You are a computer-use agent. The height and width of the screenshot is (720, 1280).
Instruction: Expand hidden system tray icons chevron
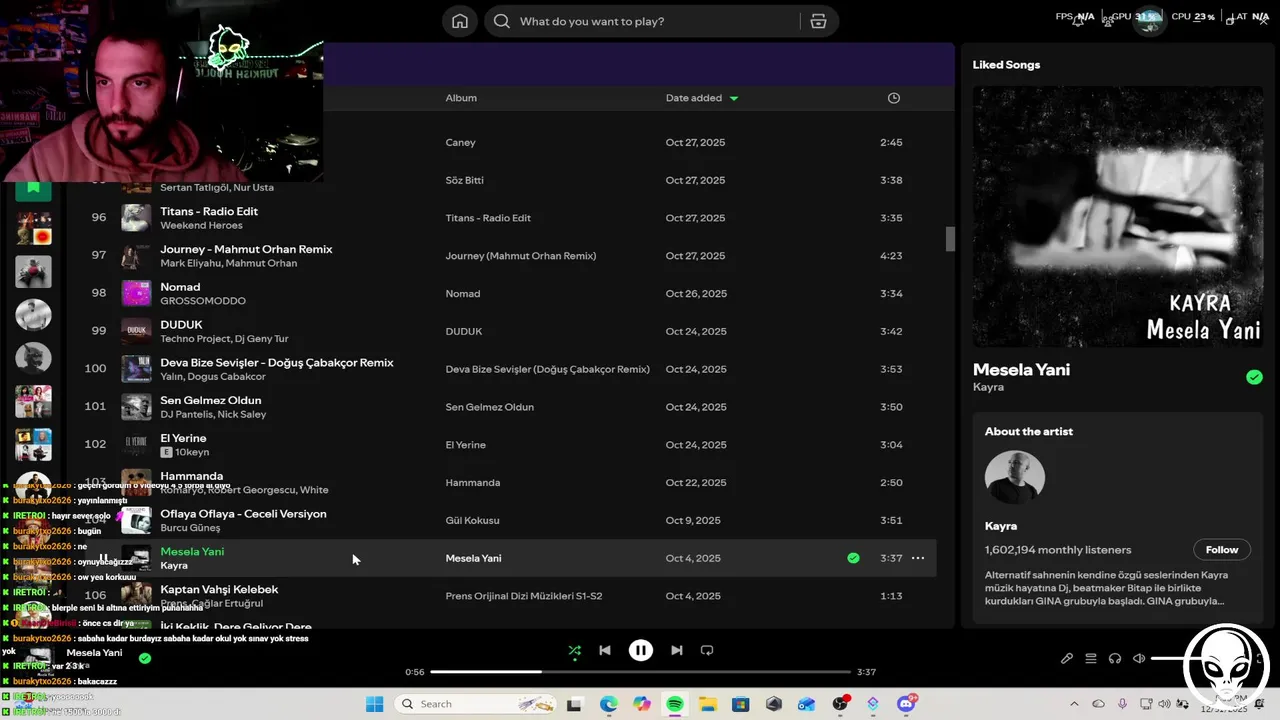tap(1075, 704)
